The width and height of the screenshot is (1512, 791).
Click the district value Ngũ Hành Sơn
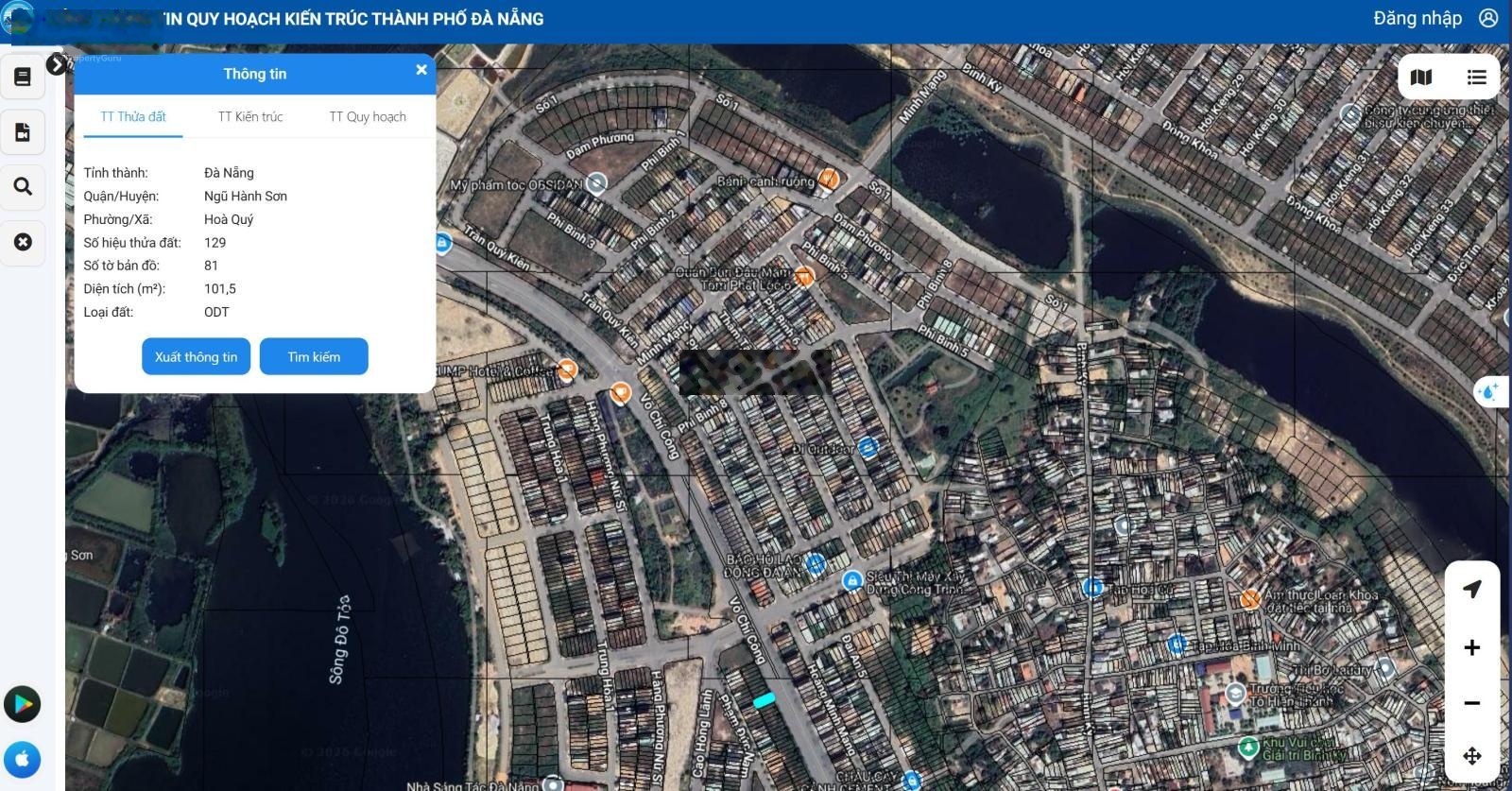click(x=246, y=197)
